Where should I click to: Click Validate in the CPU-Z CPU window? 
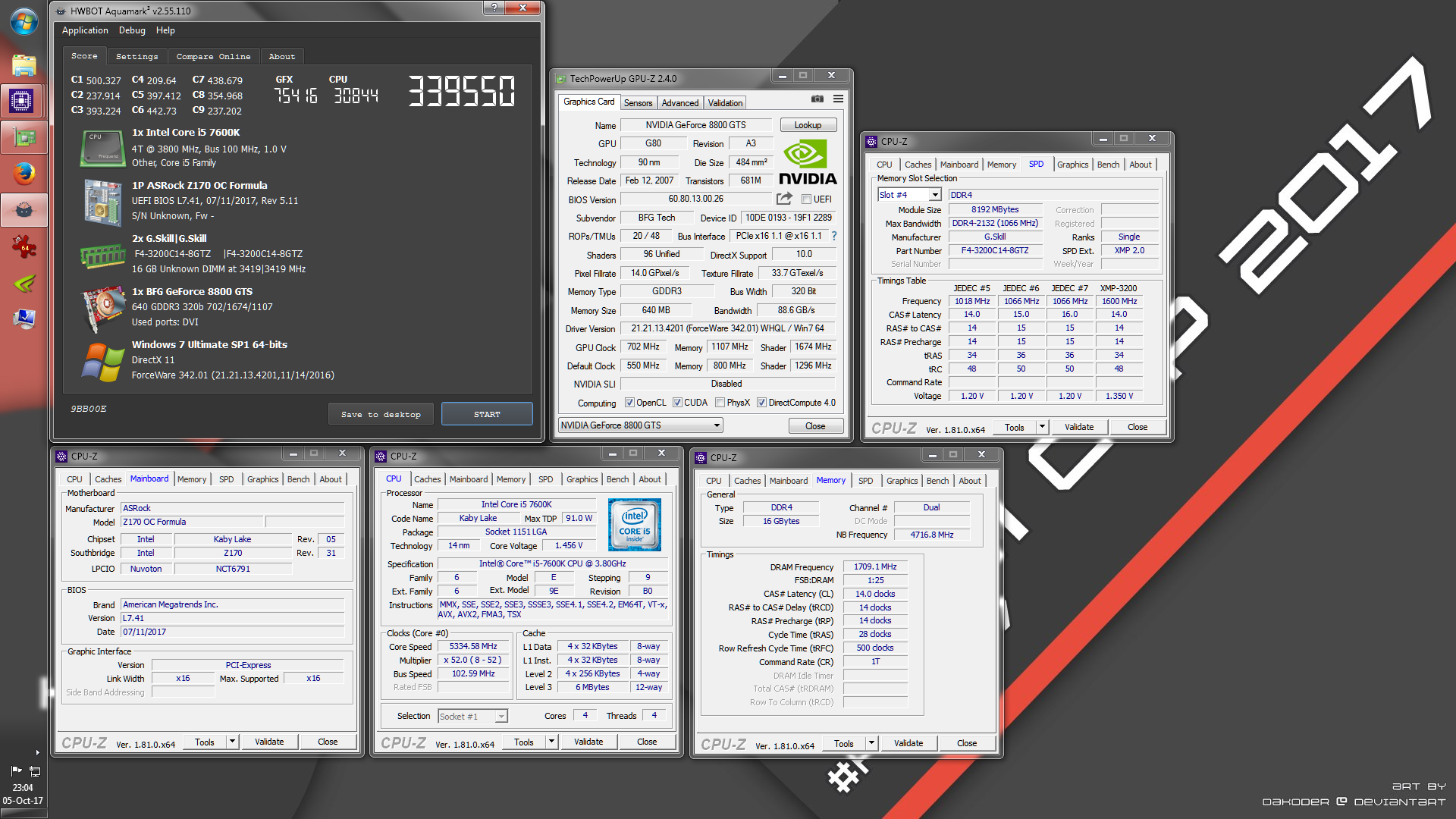(588, 742)
